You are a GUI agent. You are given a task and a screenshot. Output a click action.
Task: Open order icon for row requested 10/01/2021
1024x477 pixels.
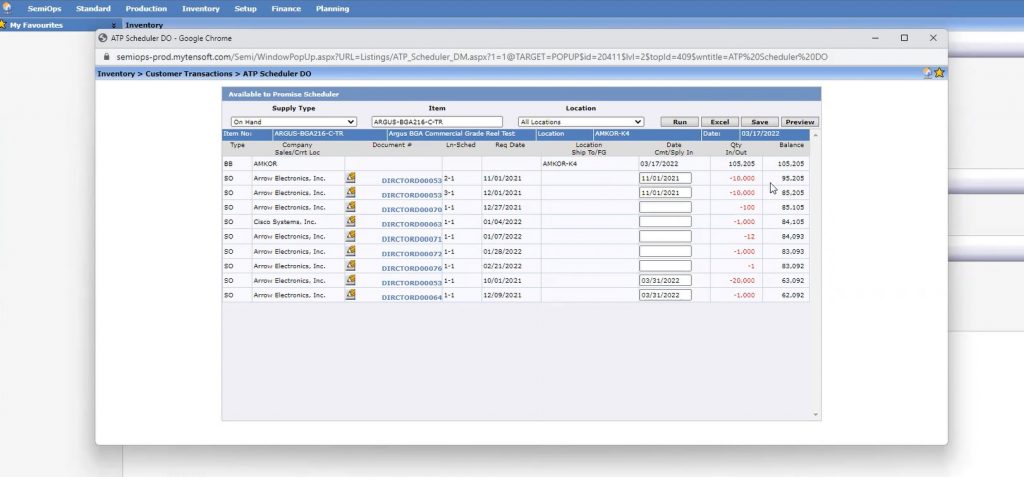[x=351, y=279]
